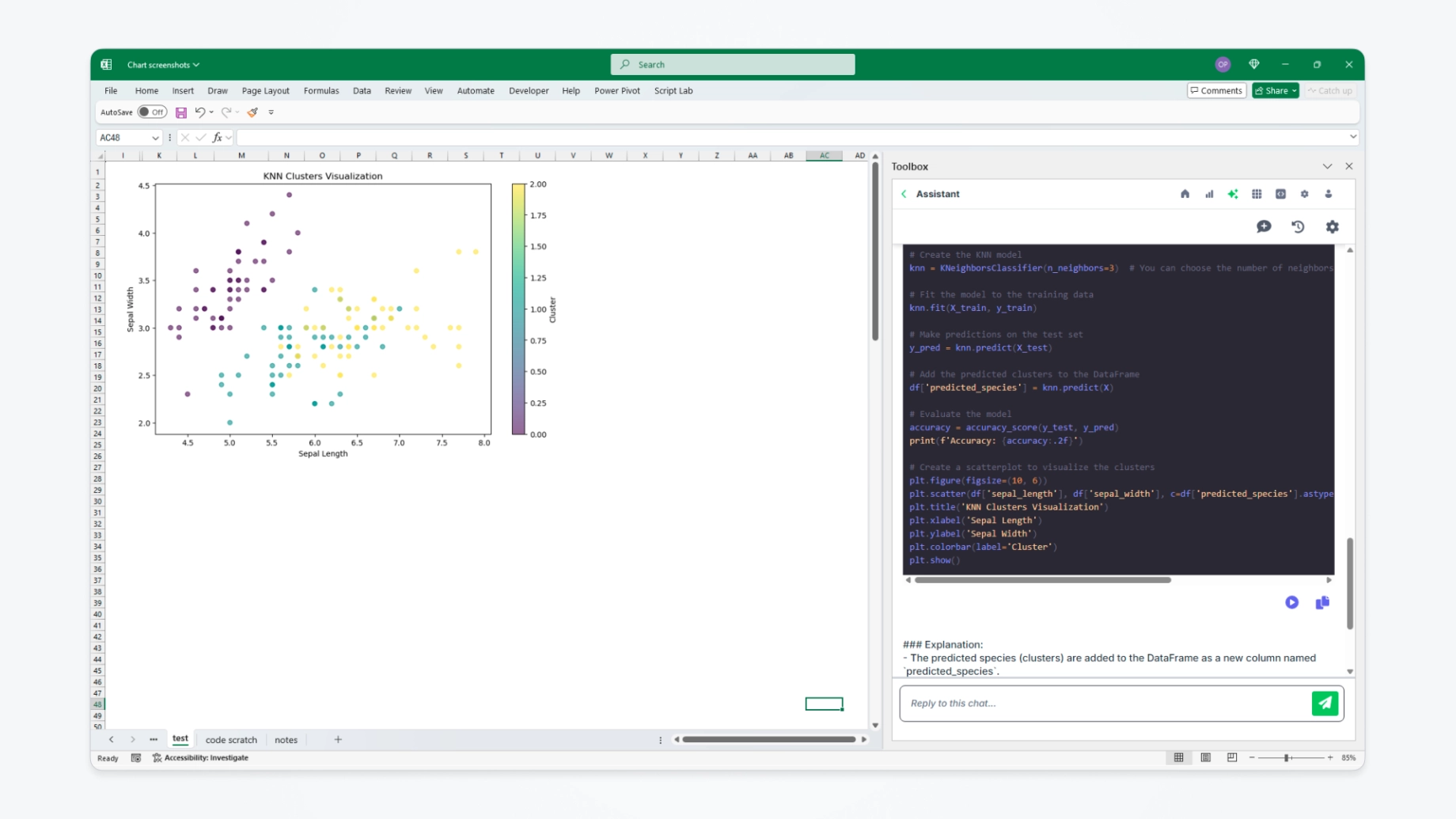This screenshot has width=1456, height=819.
Task: Add a new sheet with the plus icon
Action: (x=338, y=740)
